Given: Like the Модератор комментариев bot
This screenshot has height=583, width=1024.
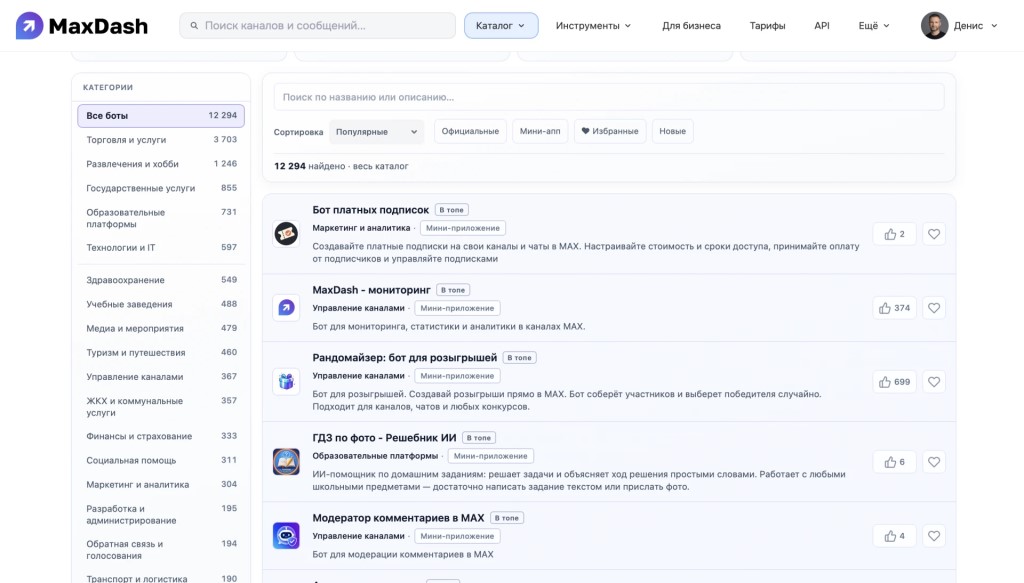Looking at the screenshot, I should [x=895, y=535].
